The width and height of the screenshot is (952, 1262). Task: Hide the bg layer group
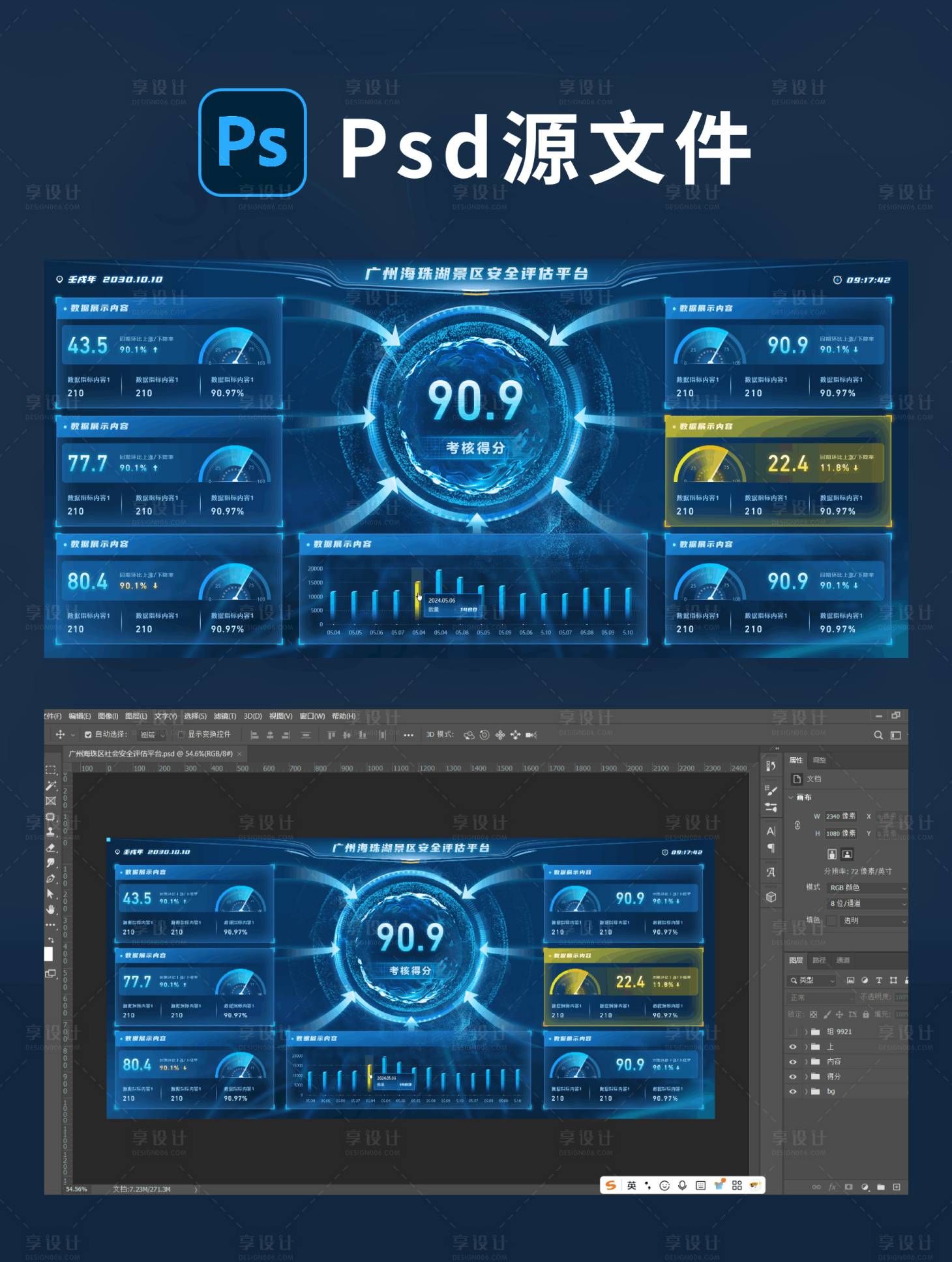[793, 1091]
